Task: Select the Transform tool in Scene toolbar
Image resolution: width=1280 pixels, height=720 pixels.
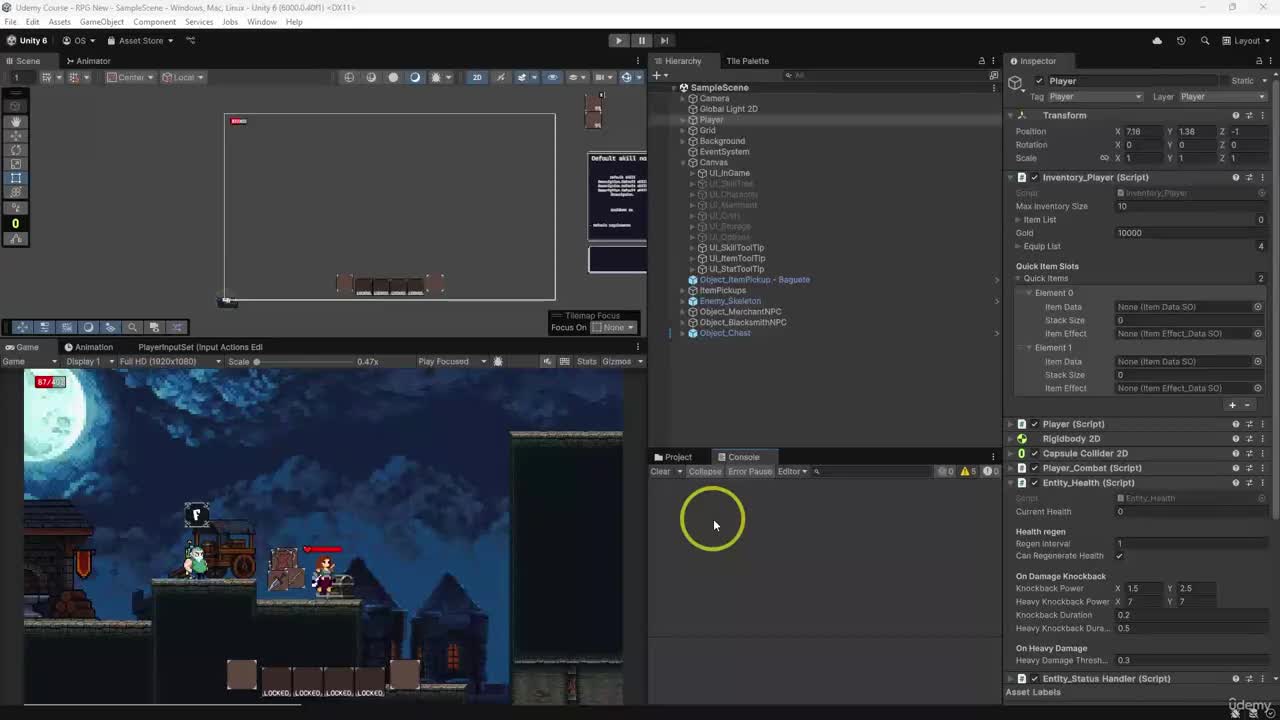Action: 15,192
